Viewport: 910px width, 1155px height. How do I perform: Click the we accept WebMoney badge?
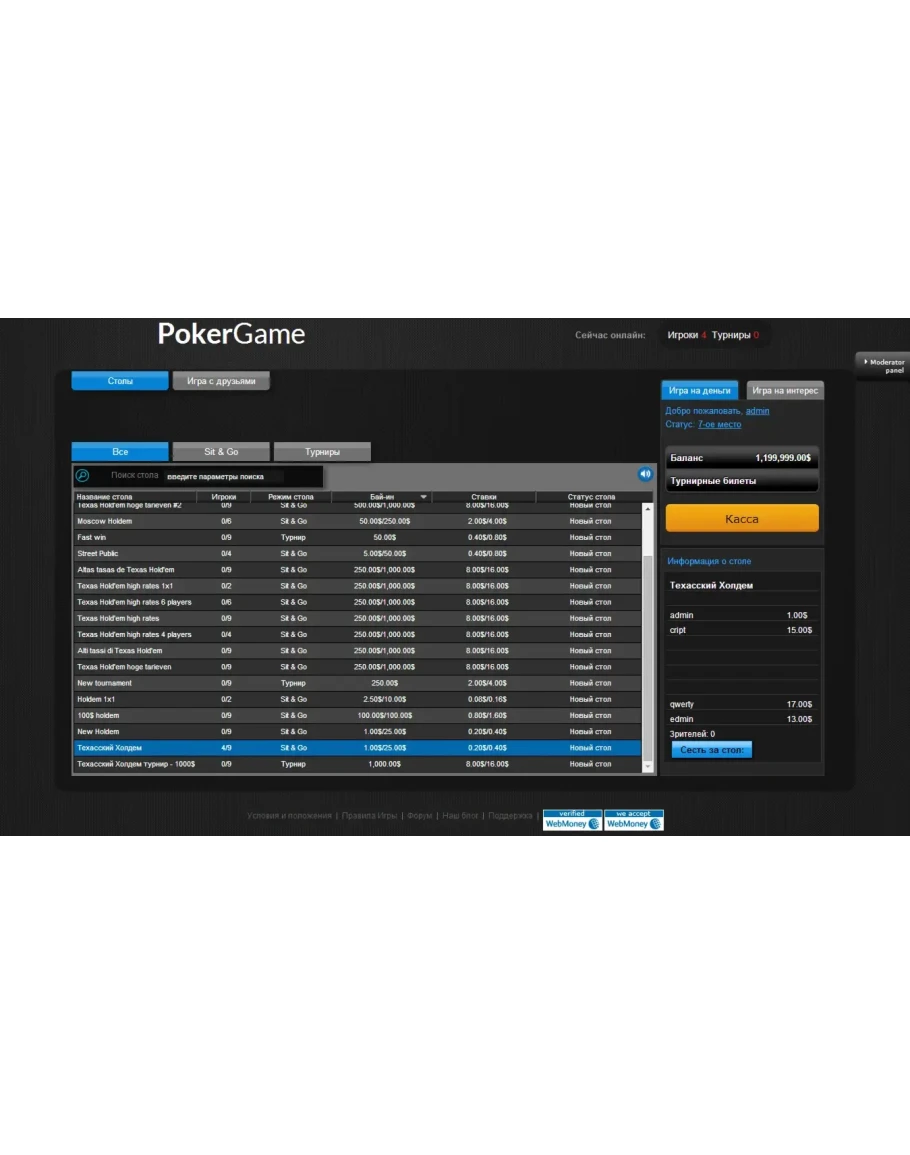[x=633, y=820]
